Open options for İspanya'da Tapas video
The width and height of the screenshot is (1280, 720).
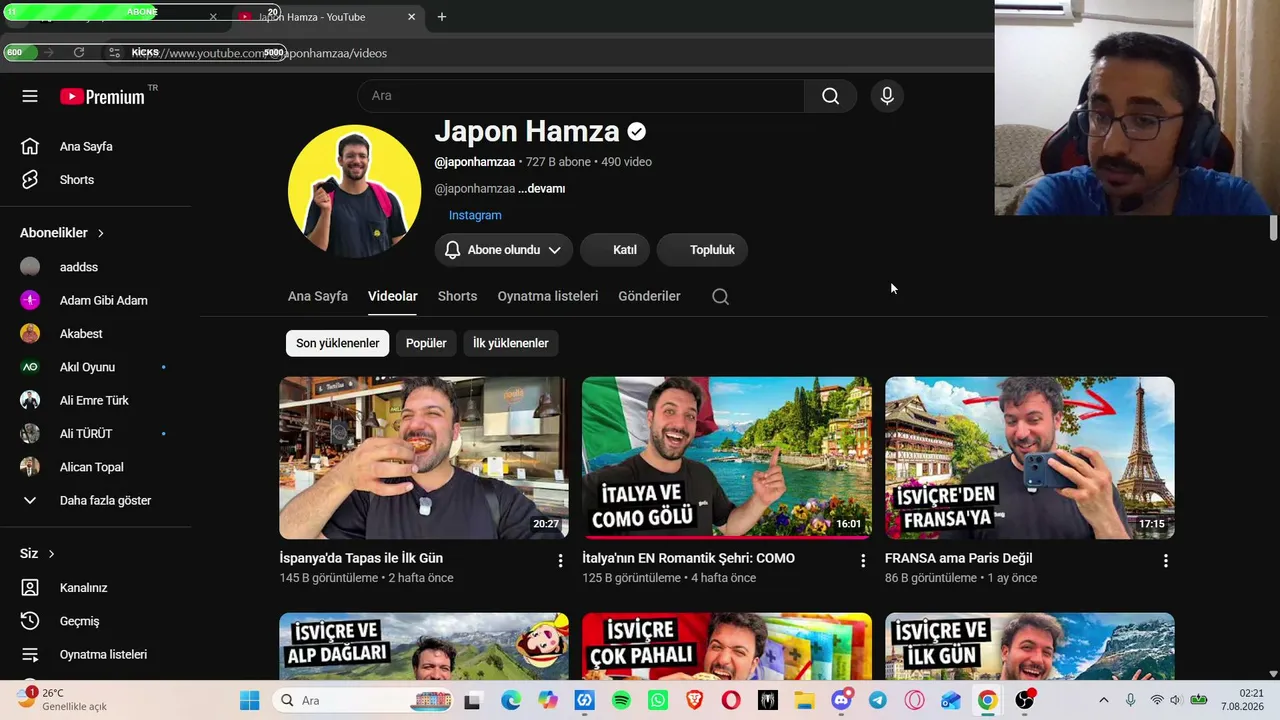pos(560,561)
